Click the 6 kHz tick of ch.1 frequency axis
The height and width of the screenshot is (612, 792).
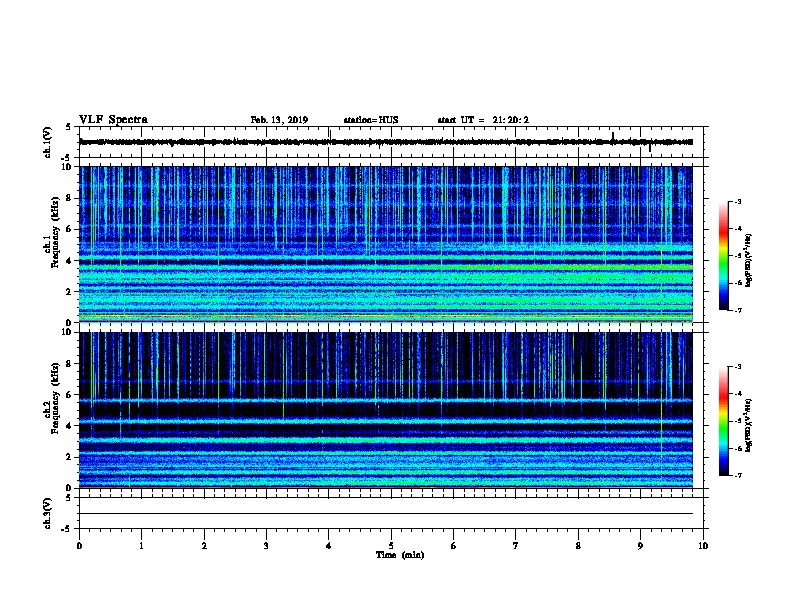coord(71,229)
